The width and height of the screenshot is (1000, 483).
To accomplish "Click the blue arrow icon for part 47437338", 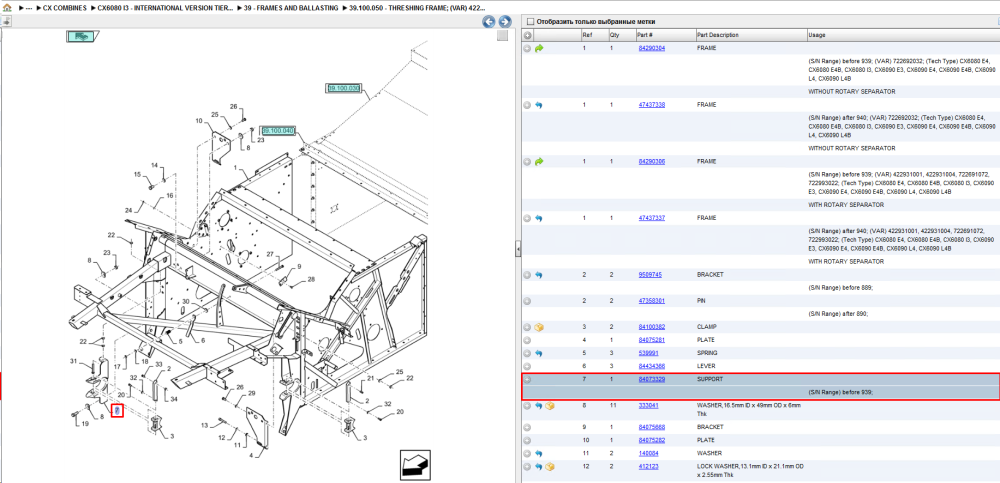I will coord(539,105).
